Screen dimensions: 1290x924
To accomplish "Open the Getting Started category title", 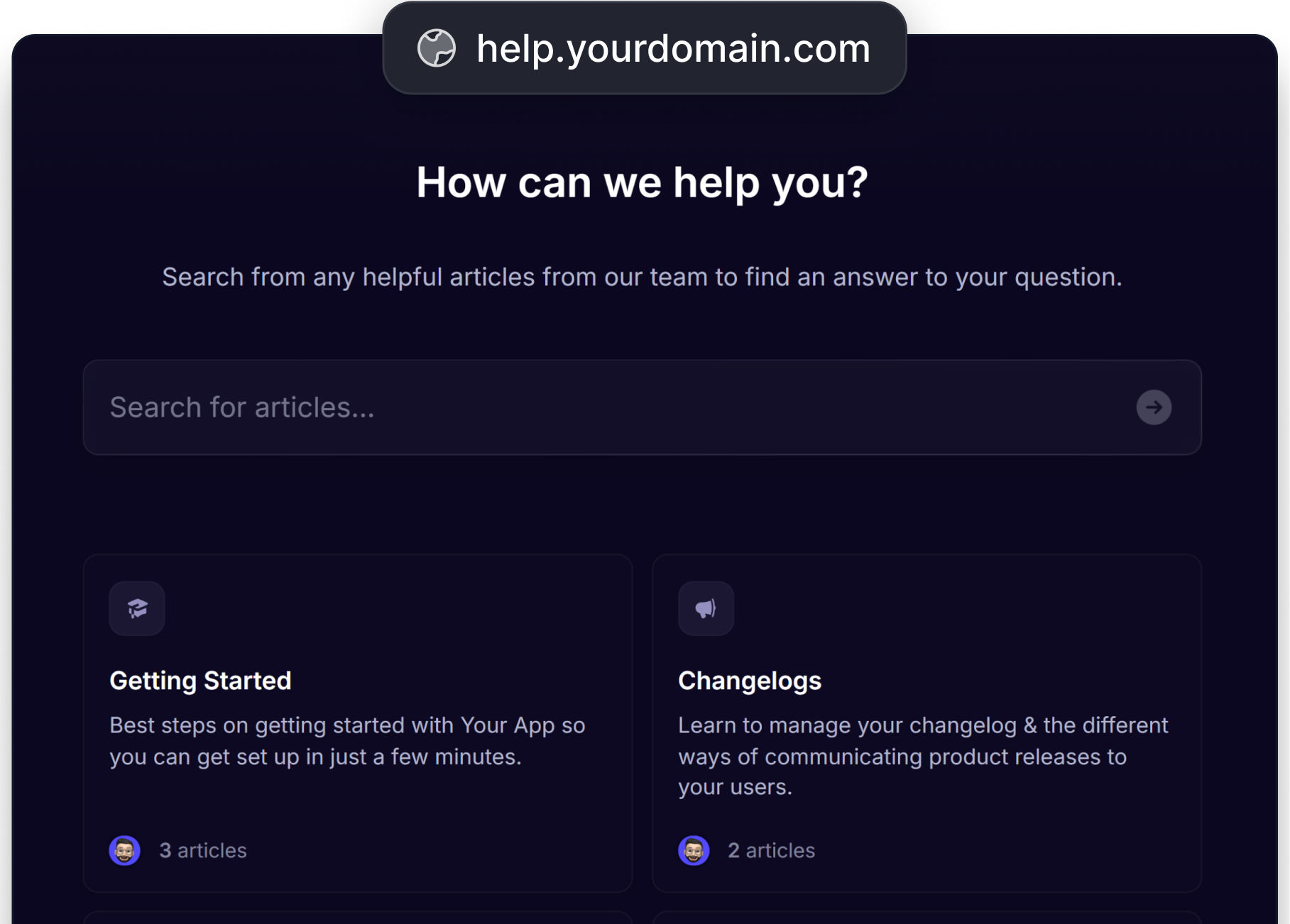I will click(x=200, y=681).
